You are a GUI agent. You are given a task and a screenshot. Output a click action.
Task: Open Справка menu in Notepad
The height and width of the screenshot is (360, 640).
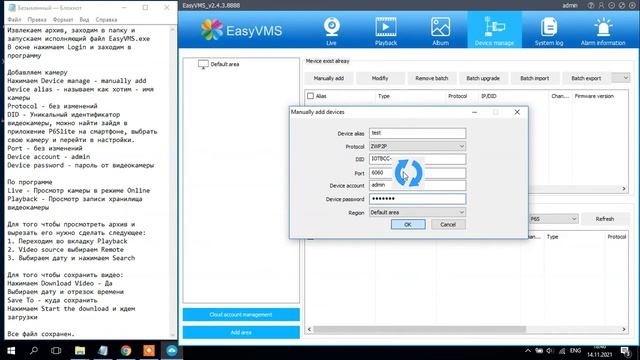tap(106, 20)
